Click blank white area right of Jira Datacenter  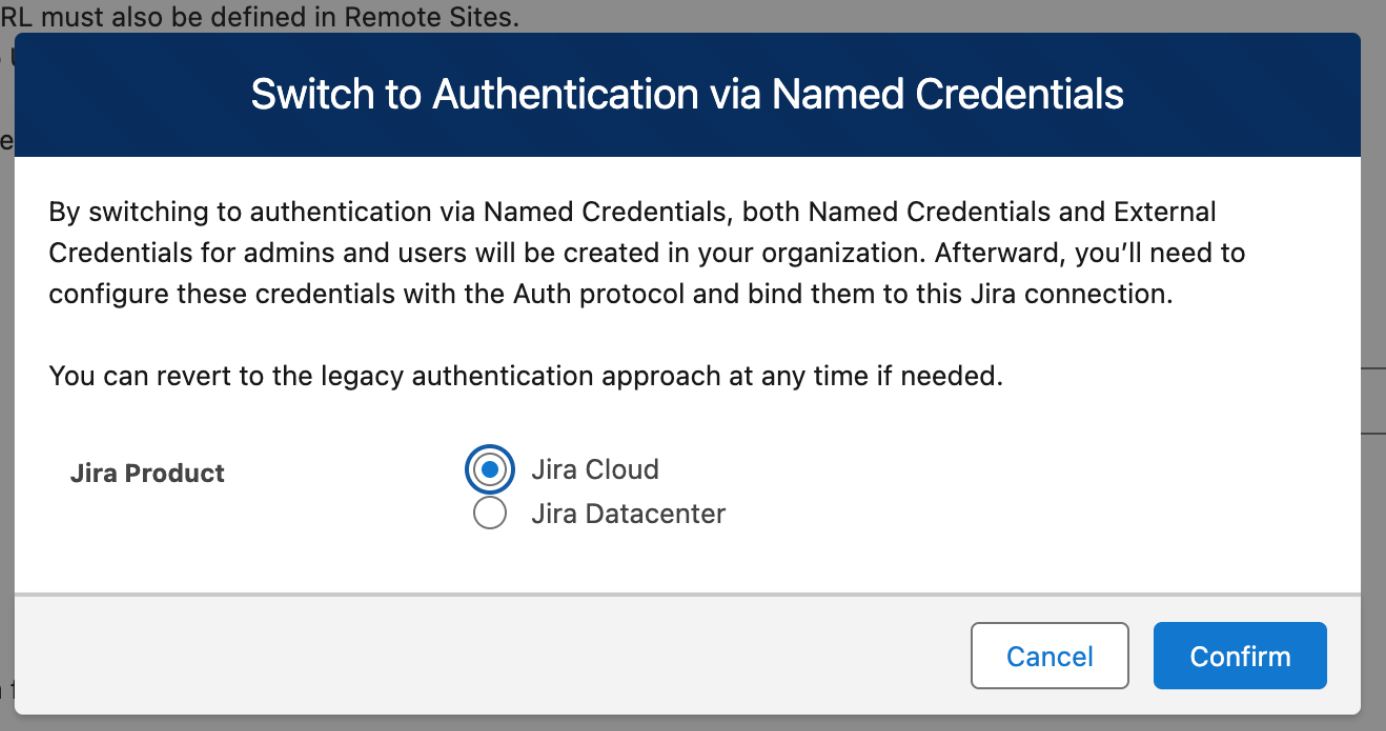click(x=1000, y=514)
